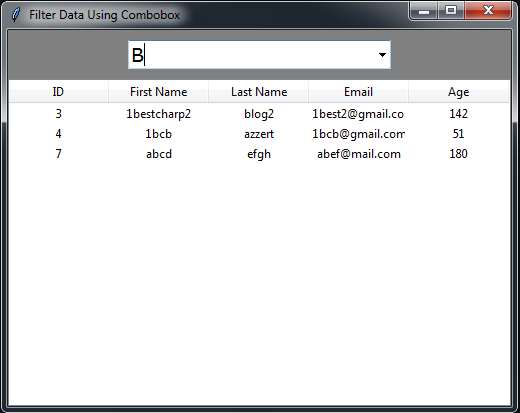This screenshot has width=520, height=413.
Task: Click the Email column header
Action: pos(358,92)
